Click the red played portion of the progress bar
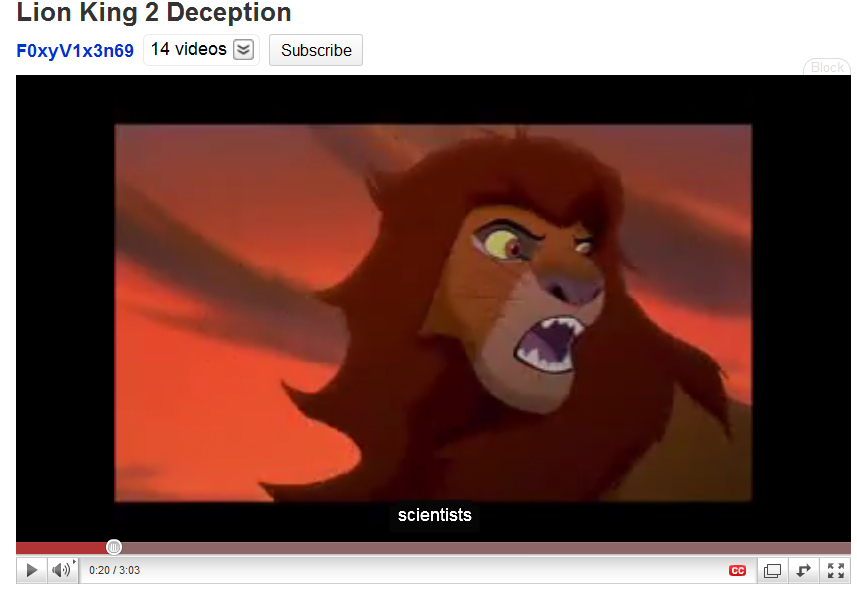This screenshot has height=593, width=857. click(x=61, y=548)
